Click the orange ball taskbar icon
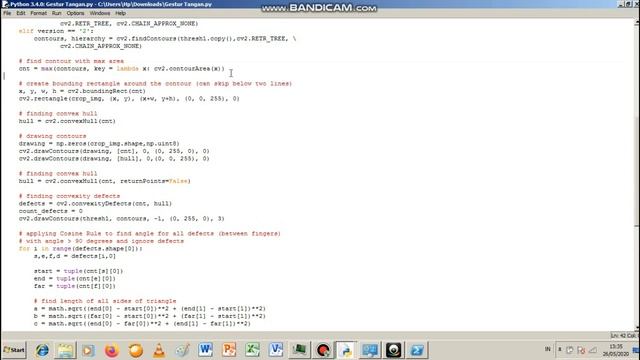 point(136,350)
